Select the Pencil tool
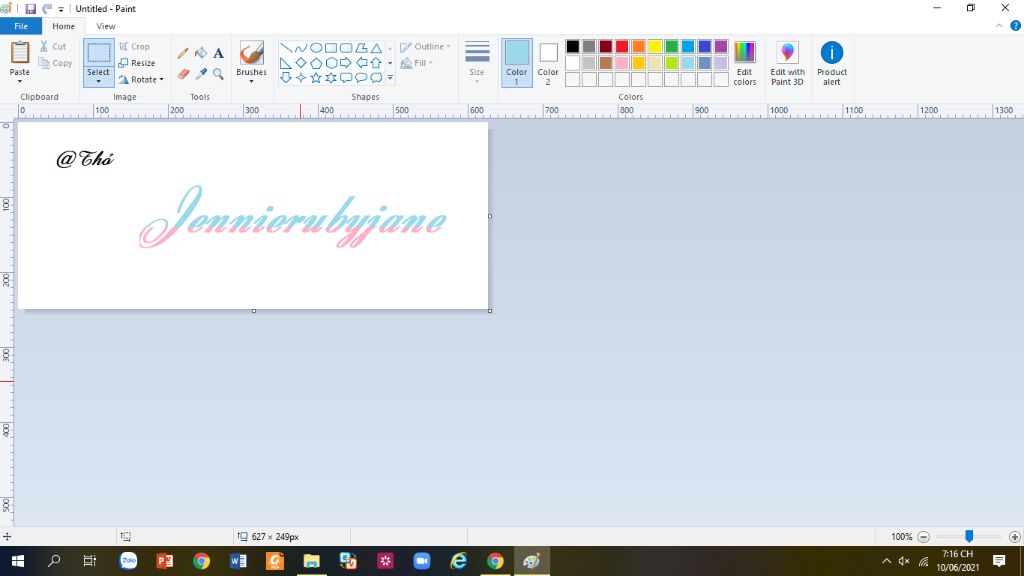Viewport: 1024px width, 576px height. click(184, 53)
